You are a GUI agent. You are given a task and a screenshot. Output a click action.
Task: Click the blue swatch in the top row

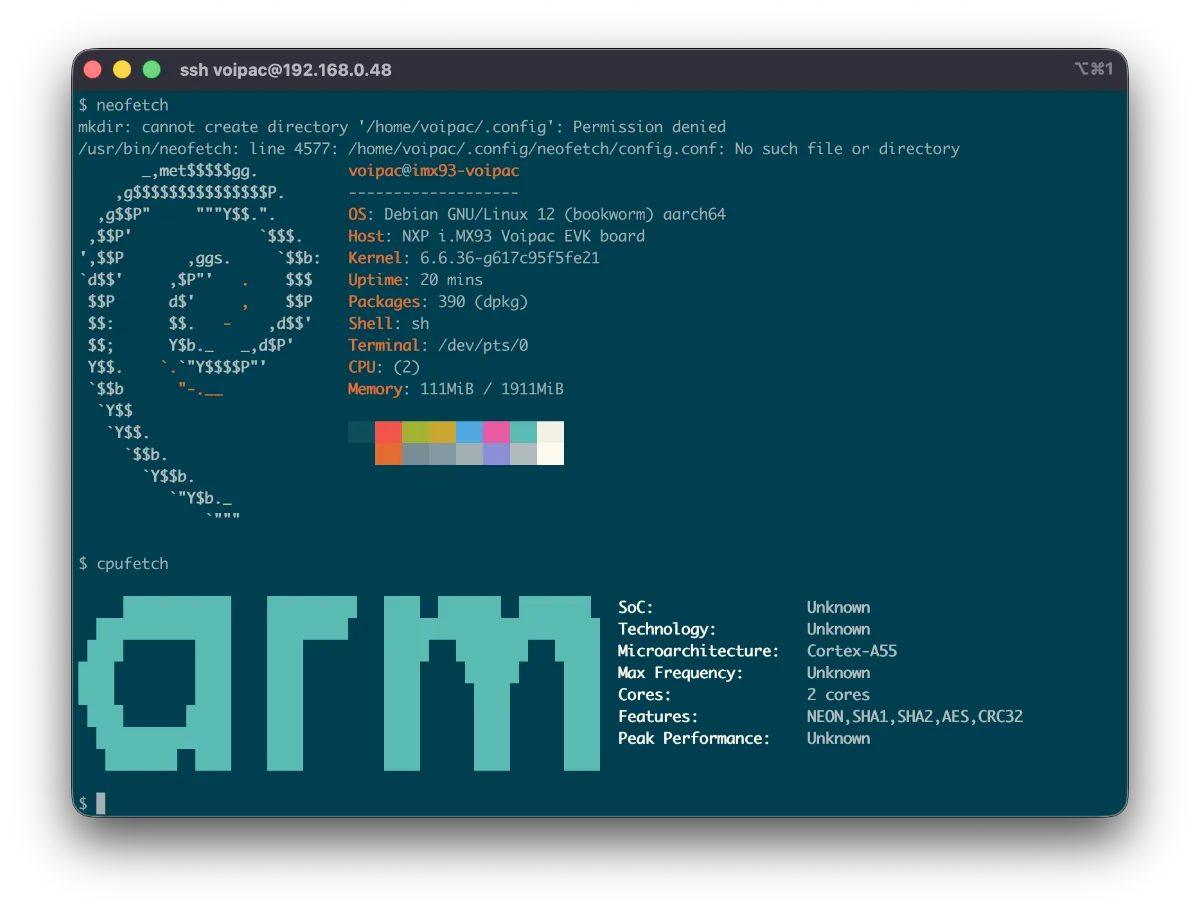tap(469, 432)
